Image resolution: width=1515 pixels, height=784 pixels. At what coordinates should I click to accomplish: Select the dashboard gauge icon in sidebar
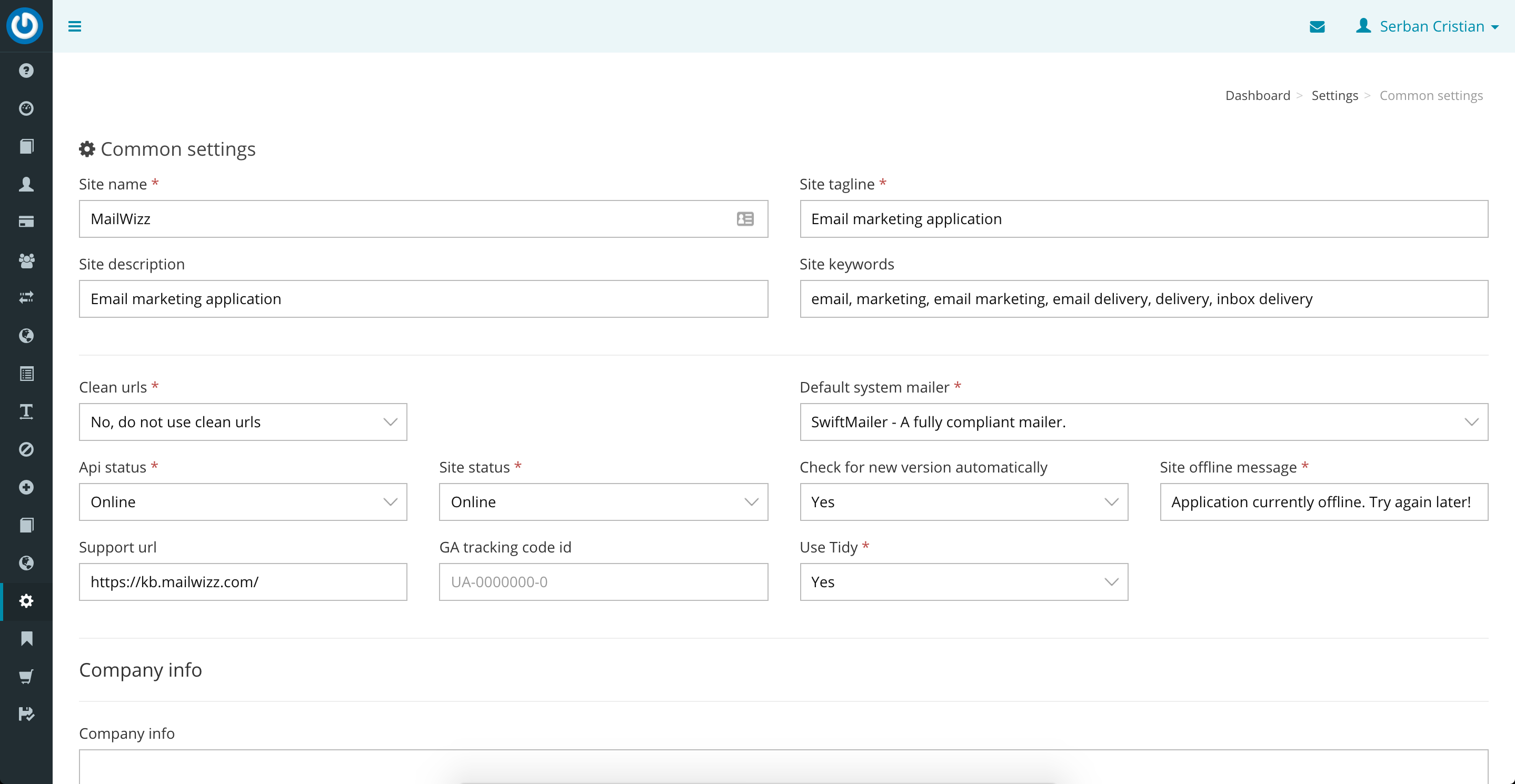pyautogui.click(x=26, y=109)
